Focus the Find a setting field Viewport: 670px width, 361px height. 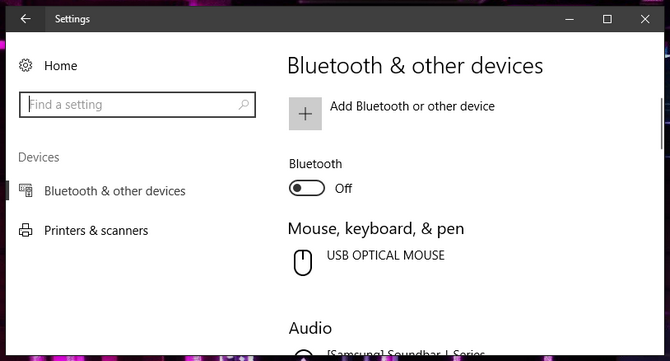click(137, 105)
